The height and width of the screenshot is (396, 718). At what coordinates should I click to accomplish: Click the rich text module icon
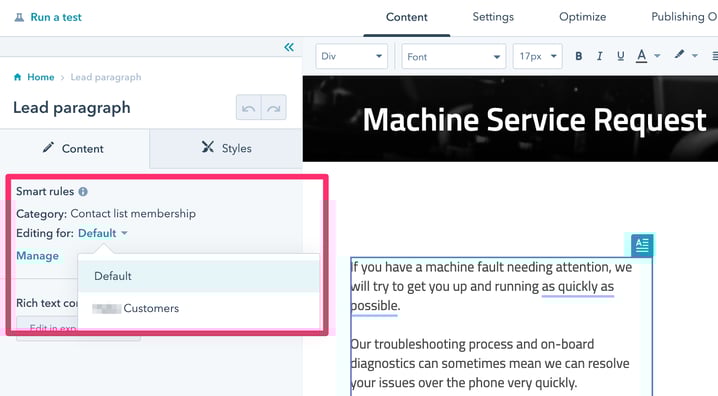tap(642, 246)
